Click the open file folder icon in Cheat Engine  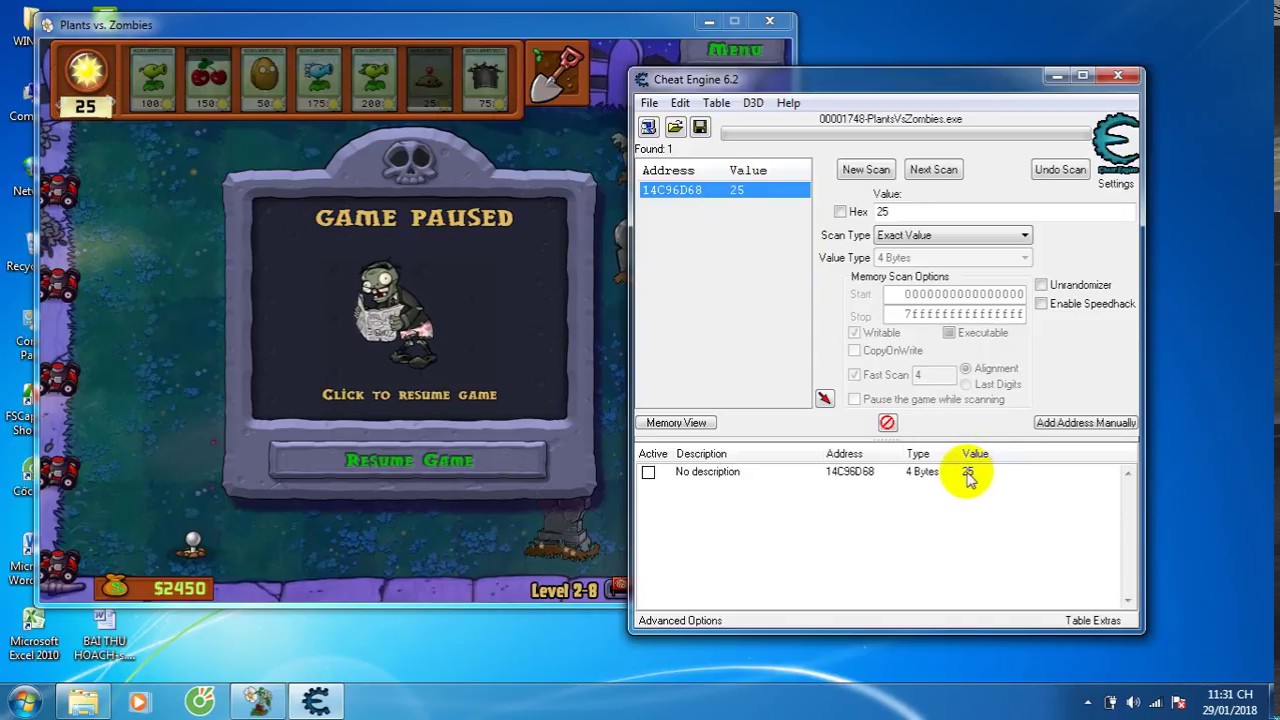click(x=675, y=127)
